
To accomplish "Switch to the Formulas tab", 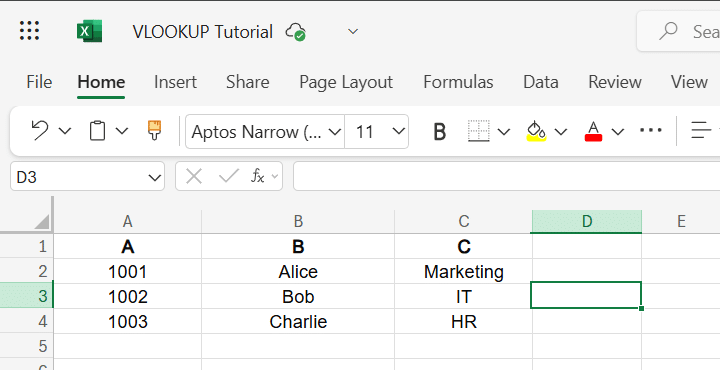I will (458, 82).
